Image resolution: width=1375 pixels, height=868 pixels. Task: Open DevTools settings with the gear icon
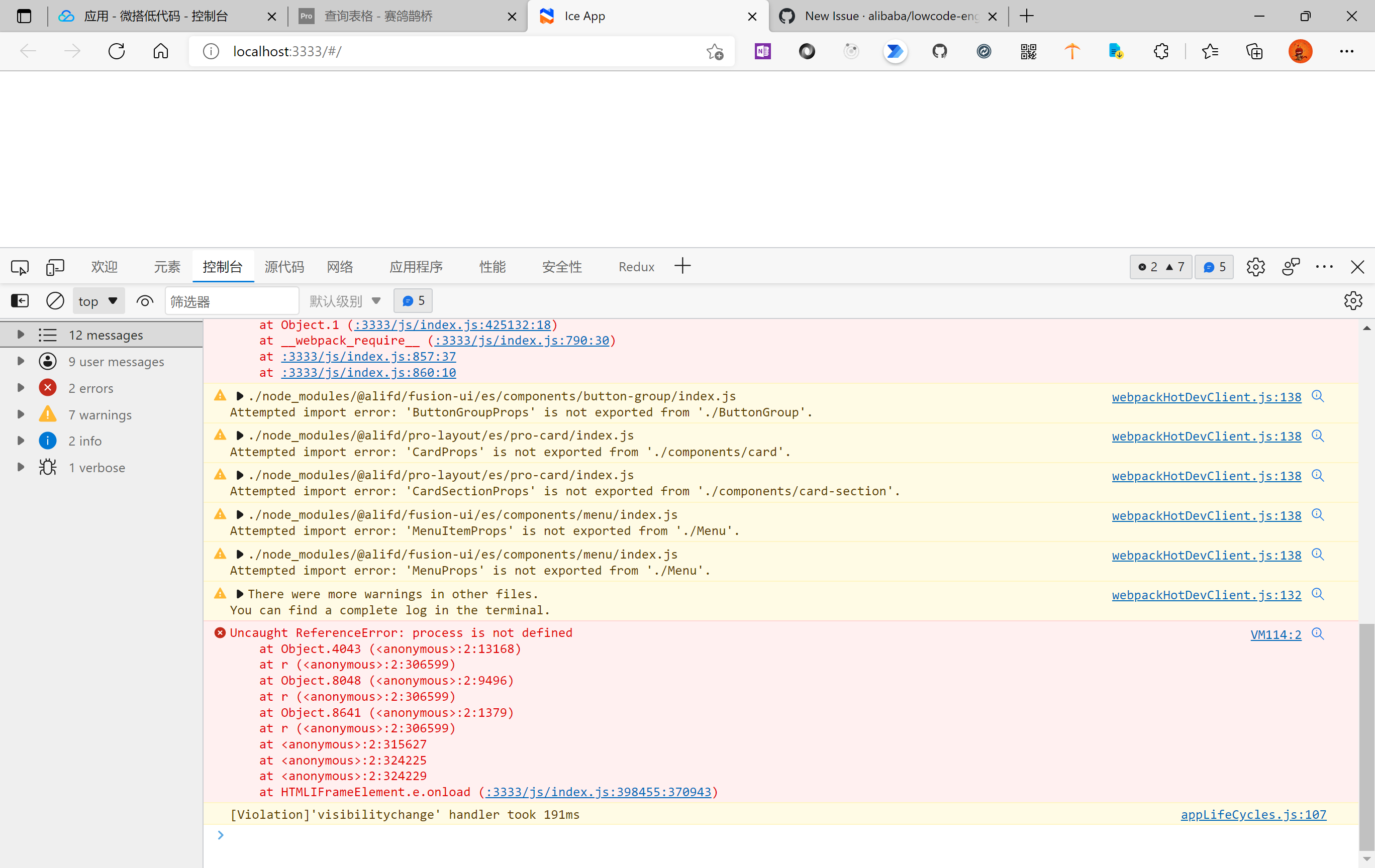(x=1255, y=267)
